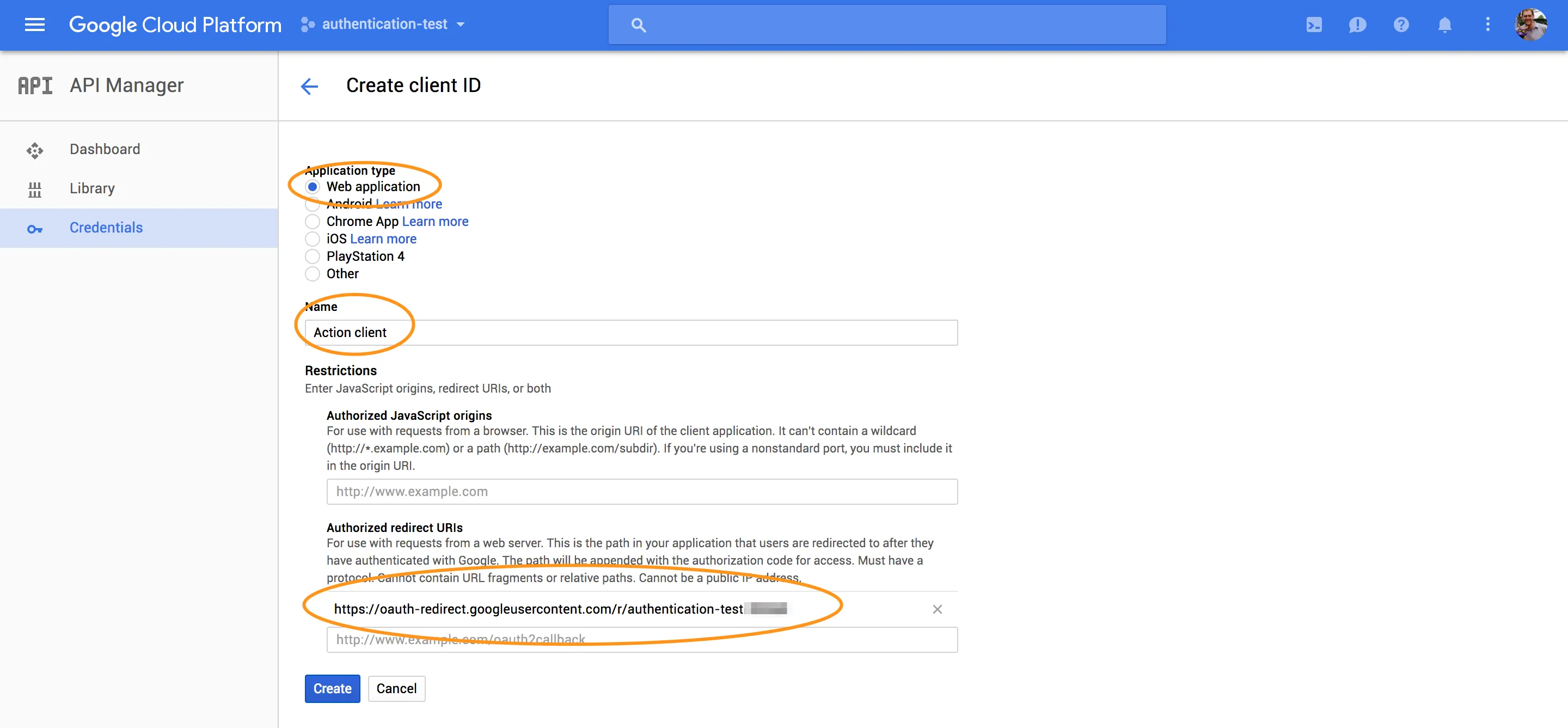Open the help question mark icon
This screenshot has height=728, width=1568.
coord(1401,25)
